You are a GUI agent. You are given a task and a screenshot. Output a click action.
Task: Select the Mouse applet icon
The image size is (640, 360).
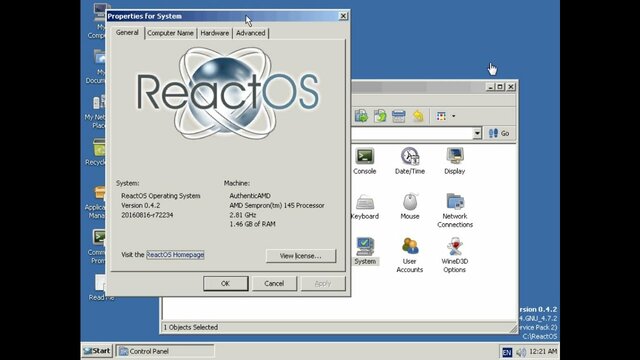409,206
